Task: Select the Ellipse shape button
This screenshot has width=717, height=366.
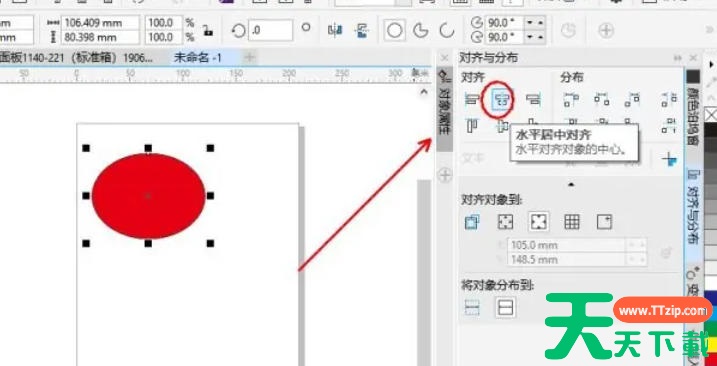Action: click(394, 31)
